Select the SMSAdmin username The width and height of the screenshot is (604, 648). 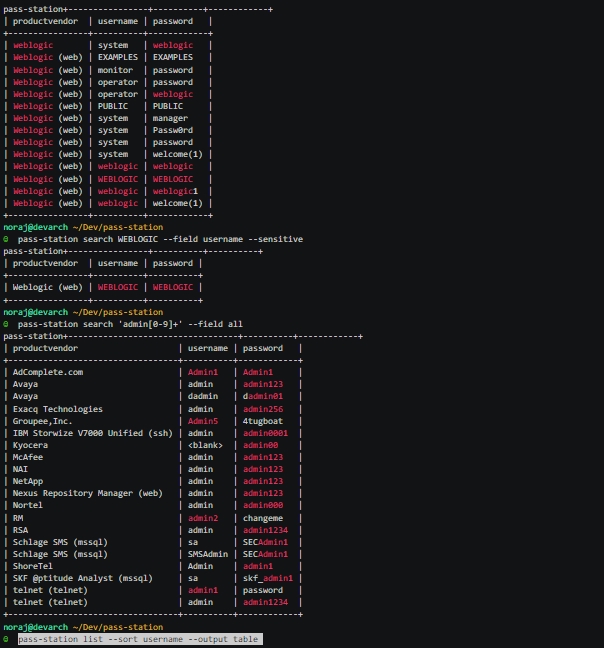(x=208, y=554)
